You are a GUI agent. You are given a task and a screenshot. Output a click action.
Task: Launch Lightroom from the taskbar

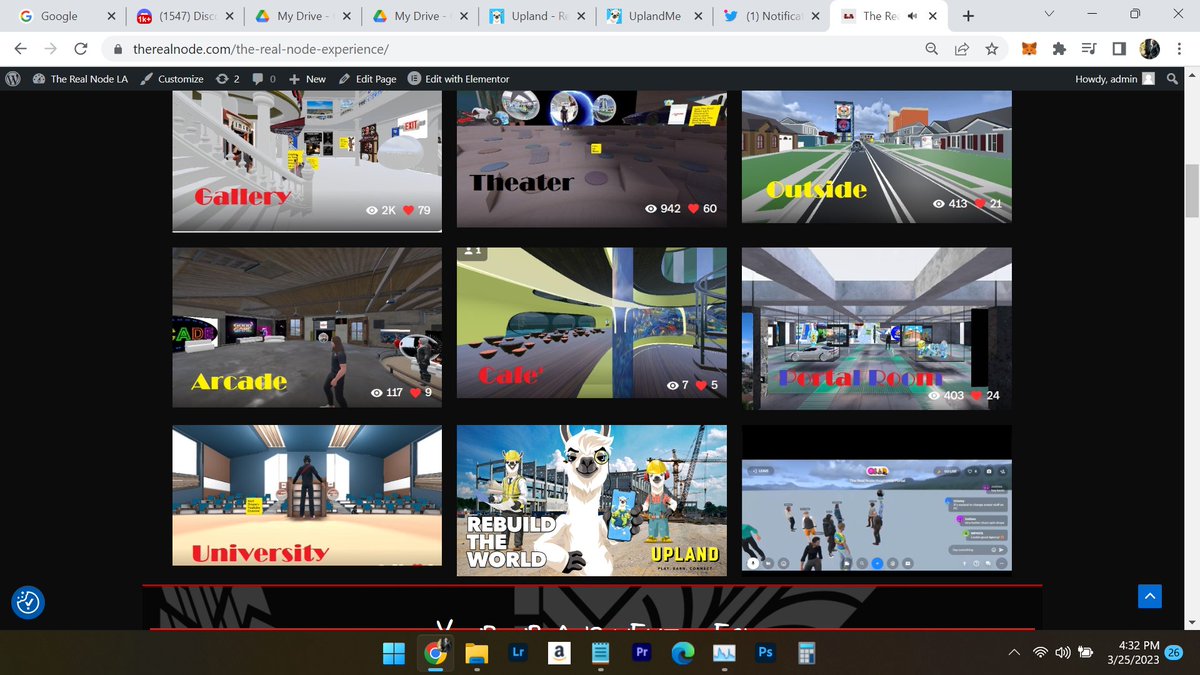[518, 653]
